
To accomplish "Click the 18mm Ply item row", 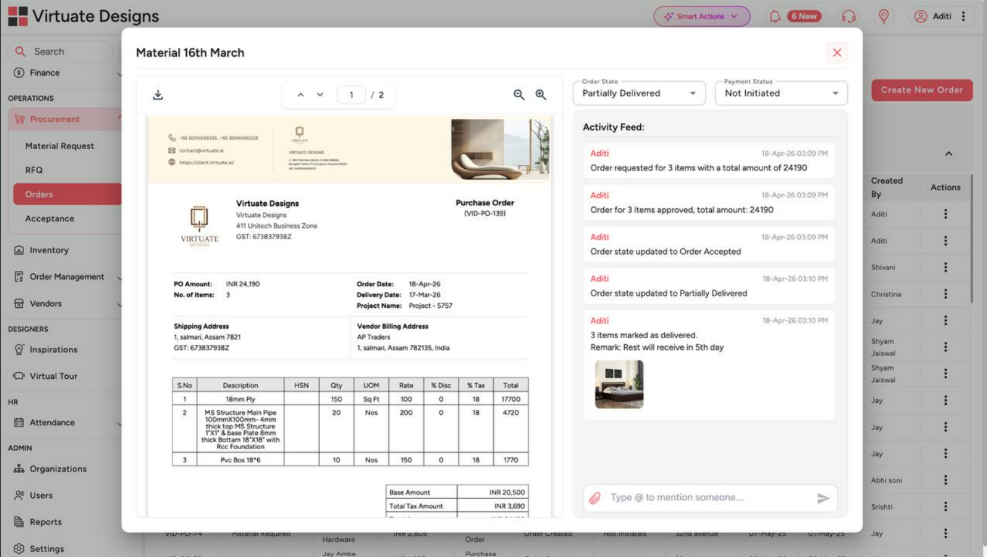I will [x=350, y=400].
